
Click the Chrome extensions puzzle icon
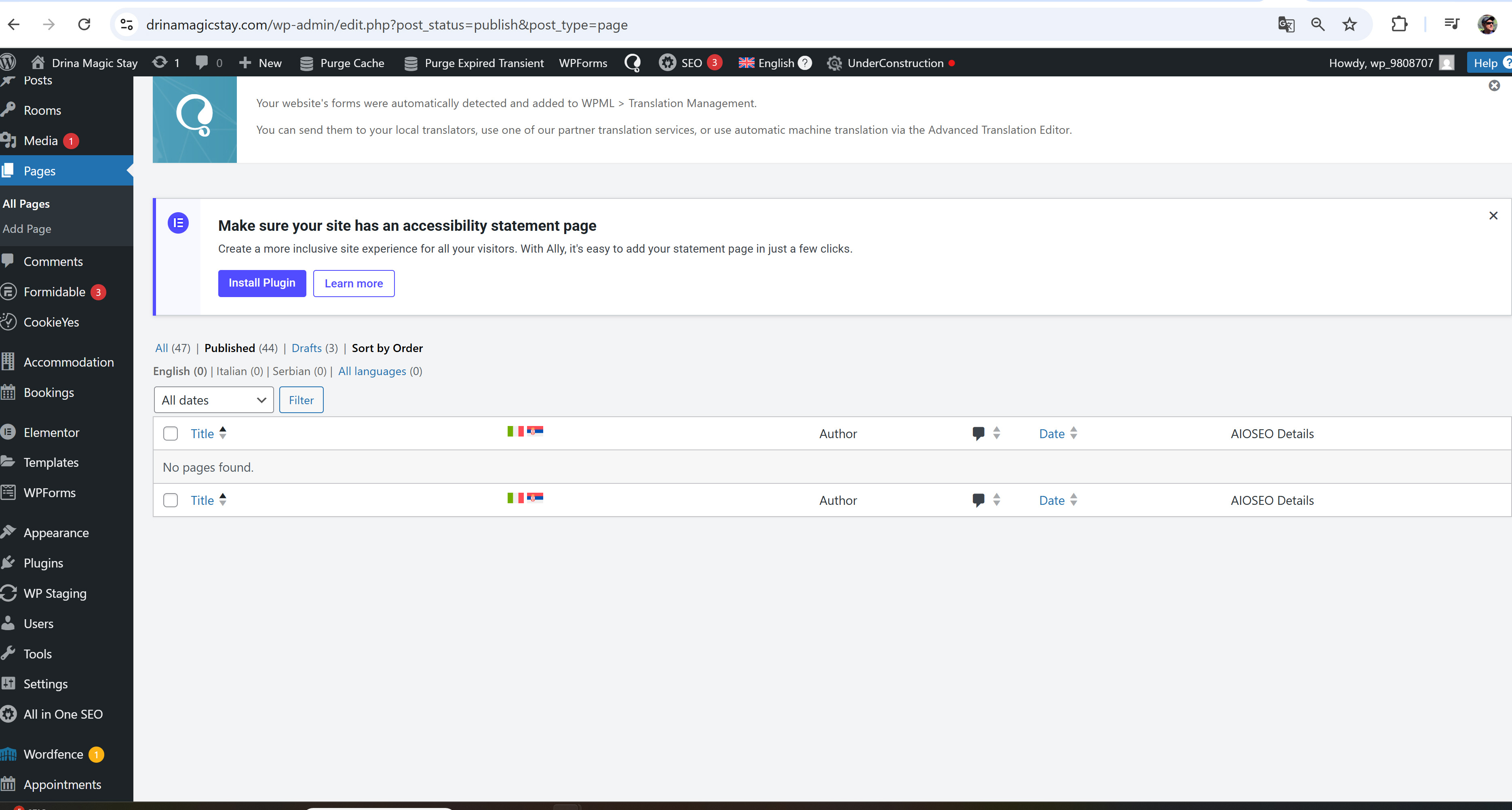click(x=1399, y=24)
